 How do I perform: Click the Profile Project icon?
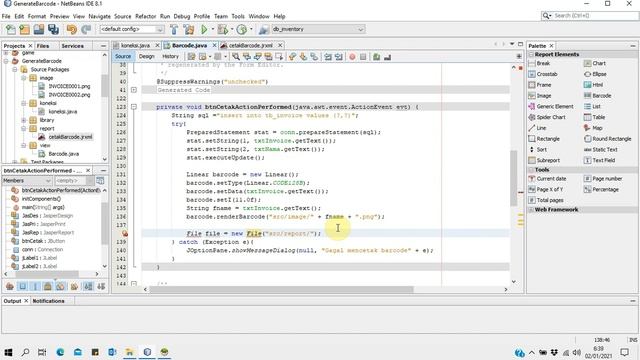coord(242,29)
